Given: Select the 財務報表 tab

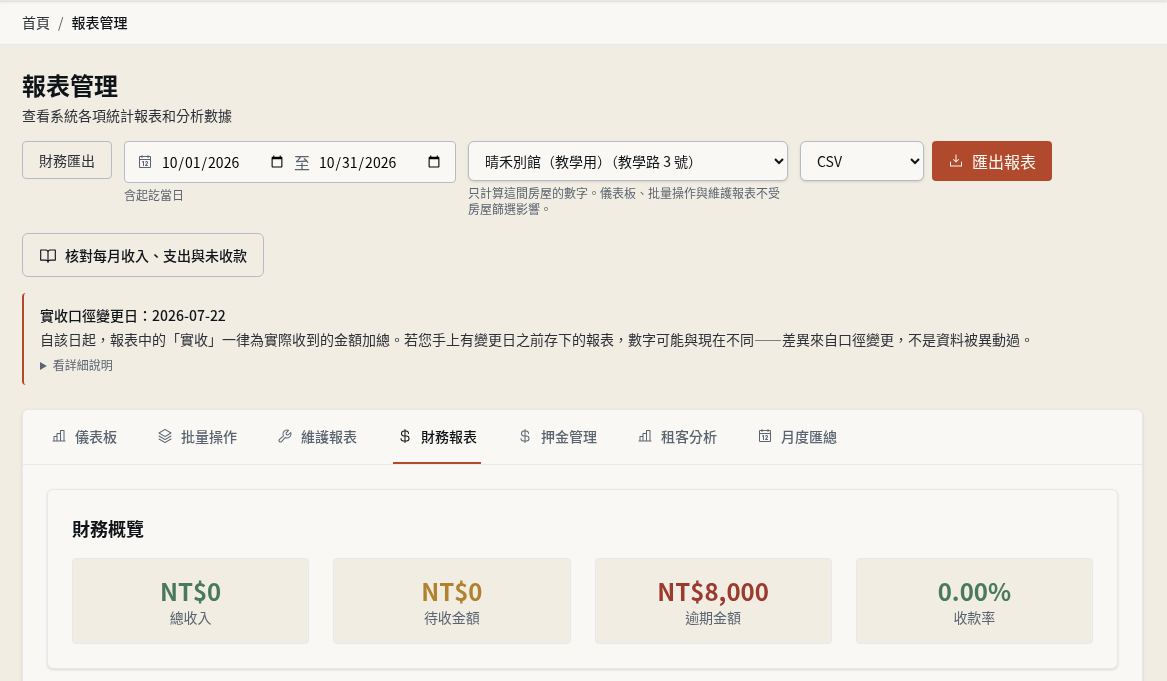Looking at the screenshot, I should pyautogui.click(x=437, y=438).
